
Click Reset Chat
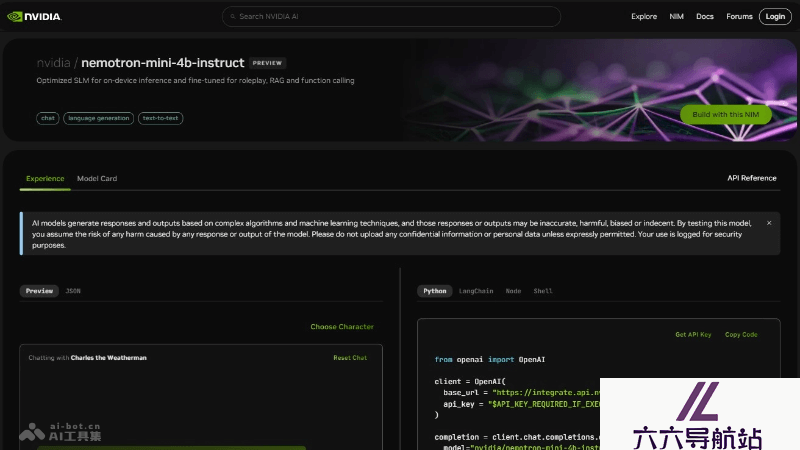pyautogui.click(x=350, y=358)
